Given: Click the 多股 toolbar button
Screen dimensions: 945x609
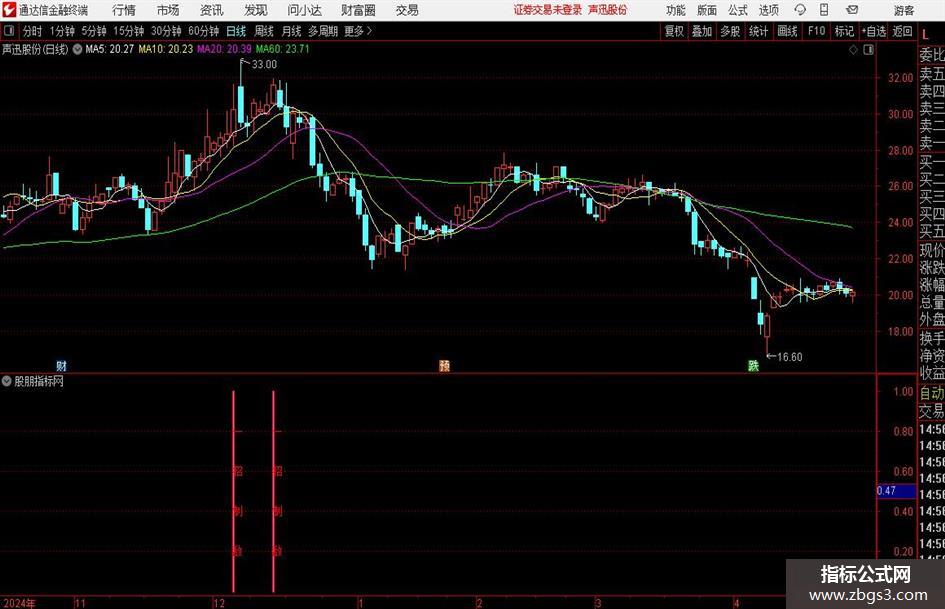Looking at the screenshot, I should point(730,31).
